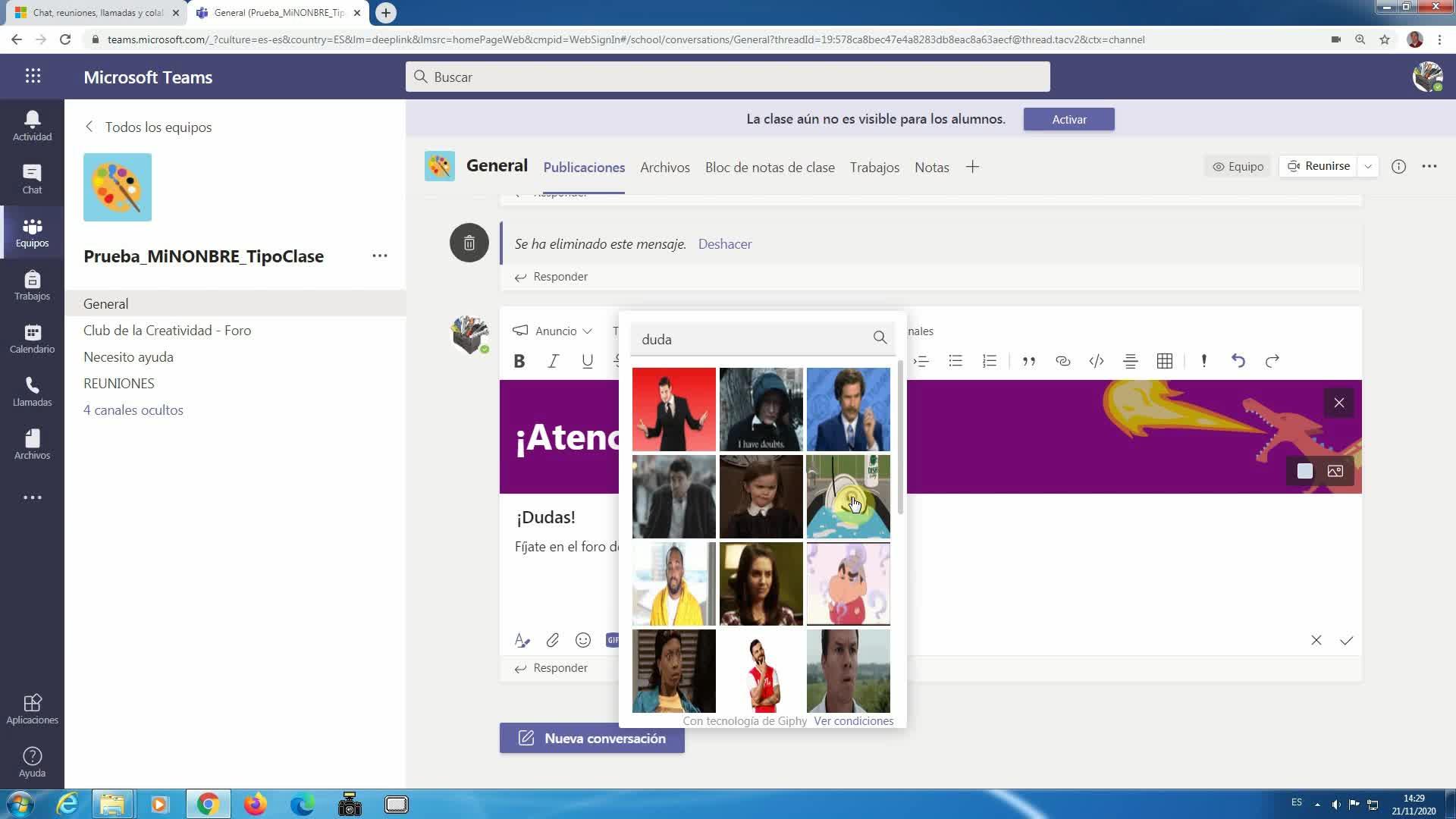Open the Activity feed in sidebar
The image size is (1456, 819).
[x=32, y=125]
